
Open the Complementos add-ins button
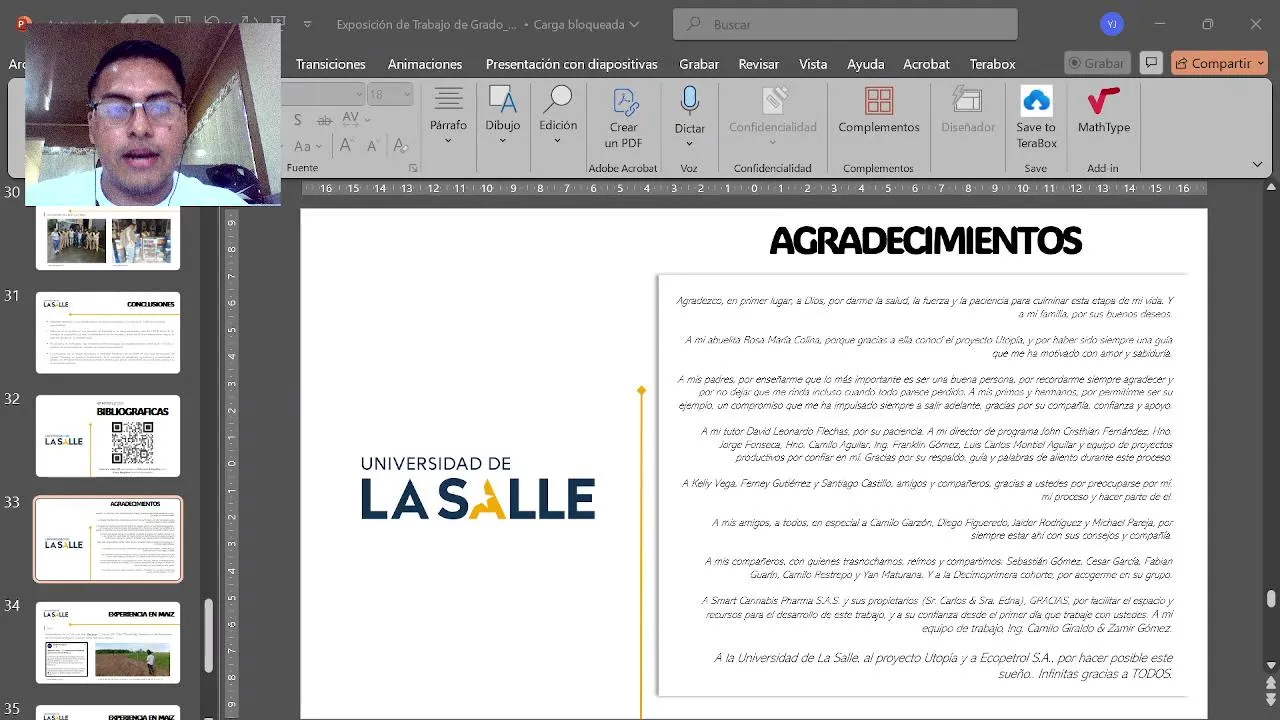tap(878, 110)
